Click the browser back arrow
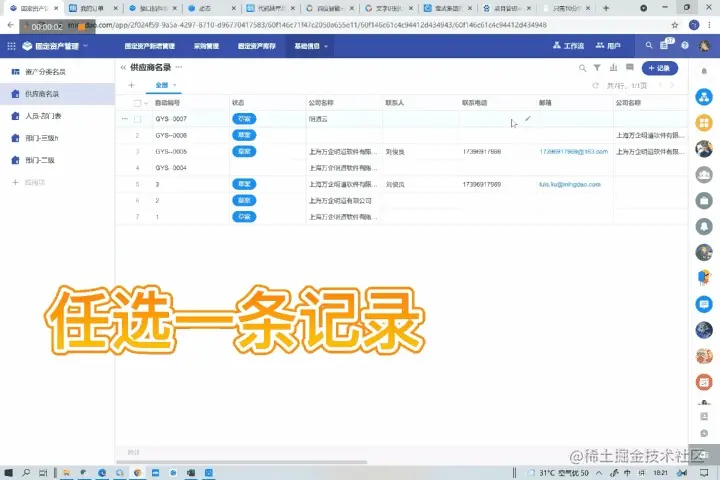Image resolution: width=720 pixels, height=480 pixels. 11,25
